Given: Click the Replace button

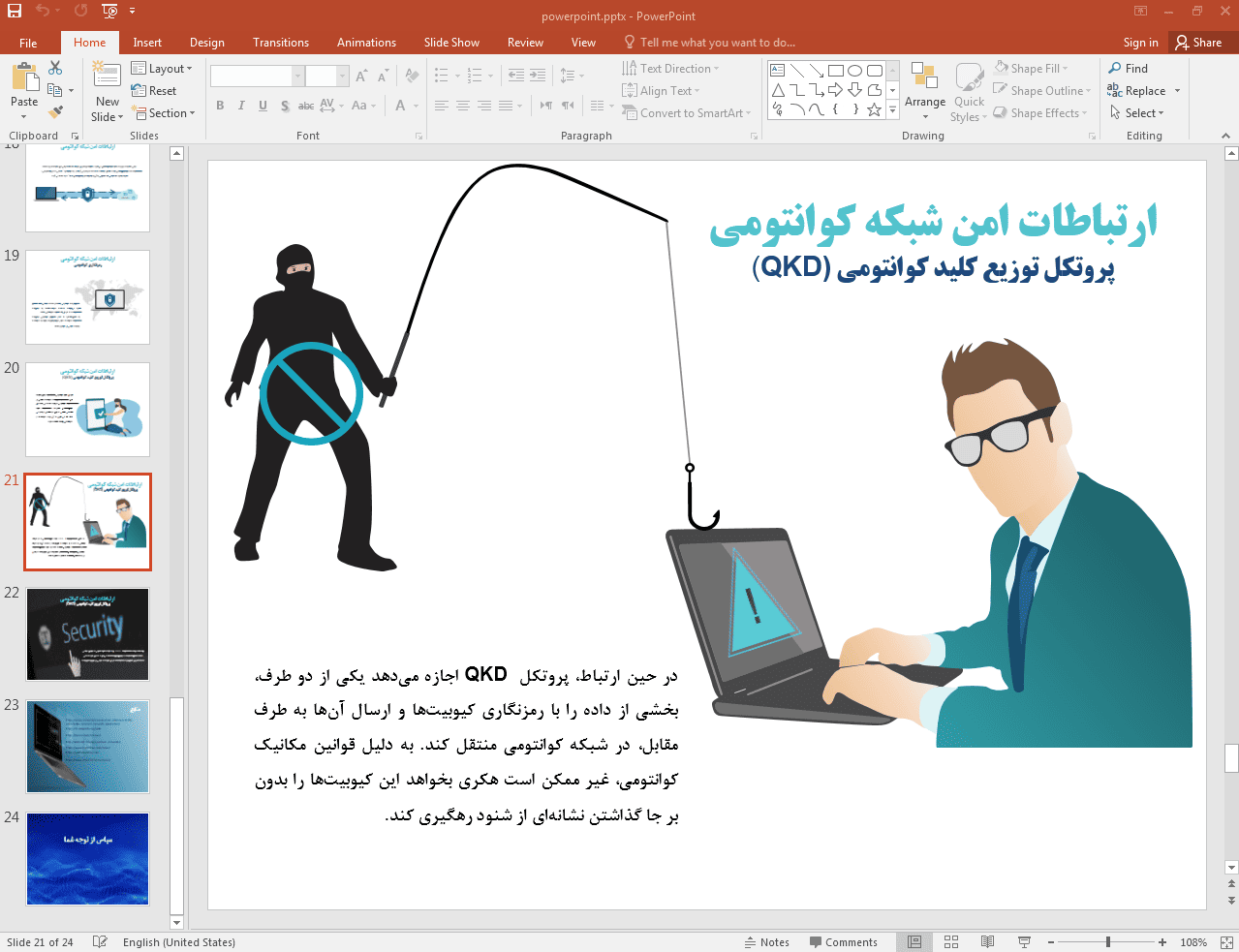Looking at the screenshot, I should point(1137,91).
